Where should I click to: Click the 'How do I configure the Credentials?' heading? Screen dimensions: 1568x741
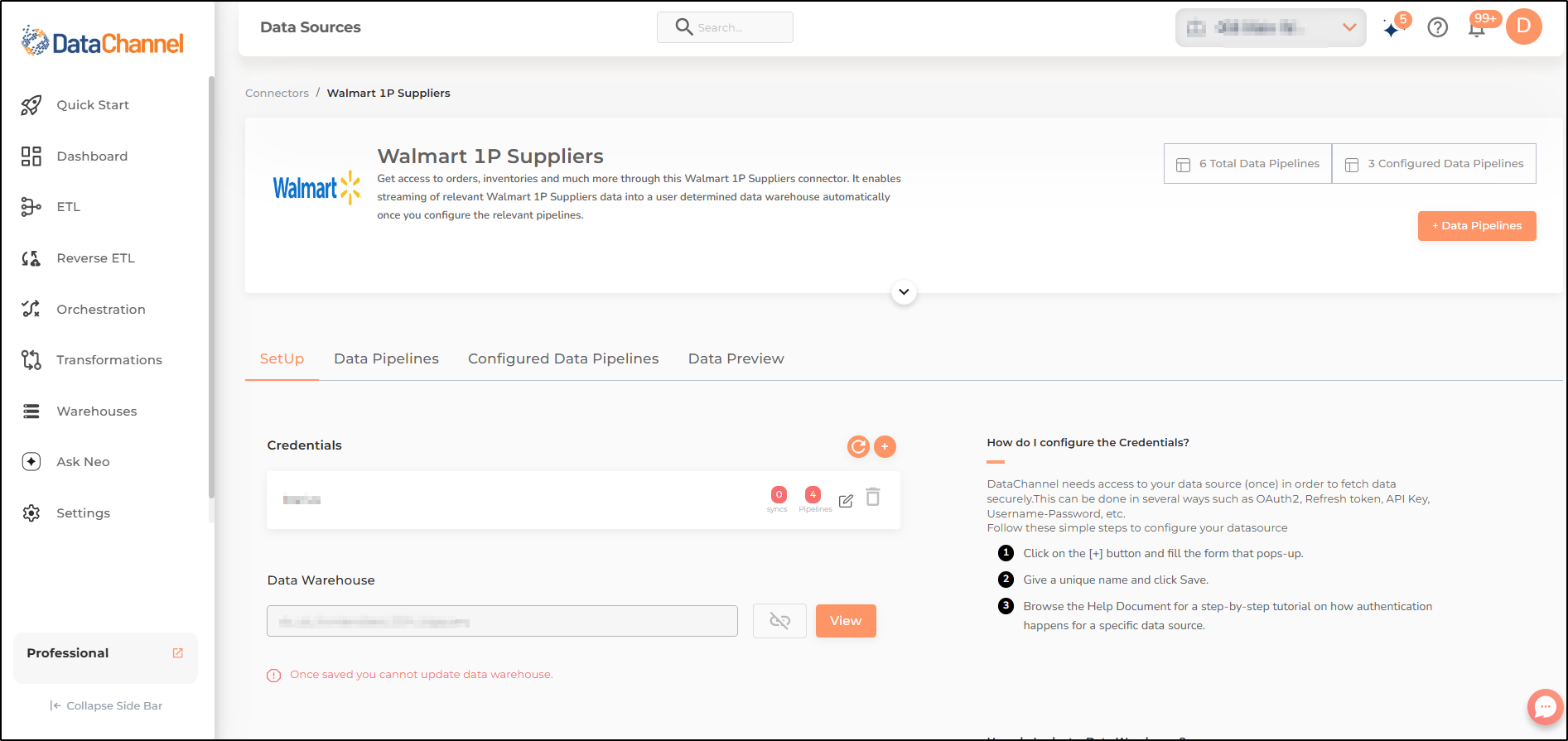1088,443
